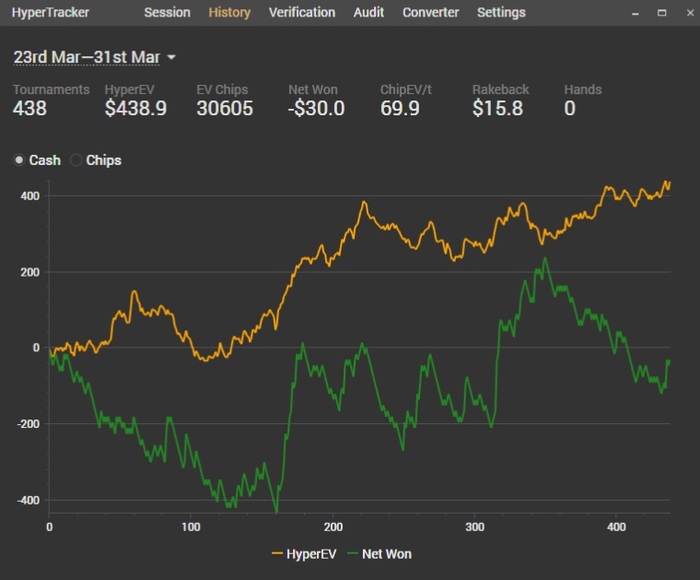700x580 pixels.
Task: Maximize the HyperTracker window
Action: coord(662,13)
